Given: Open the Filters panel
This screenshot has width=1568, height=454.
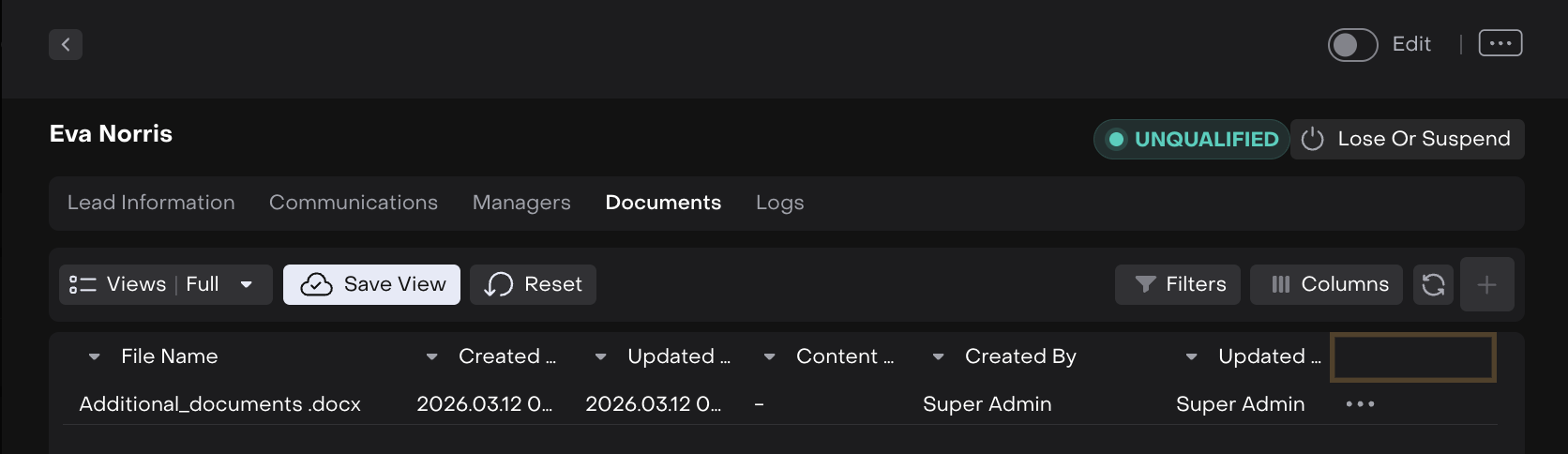Looking at the screenshot, I should click(1178, 284).
